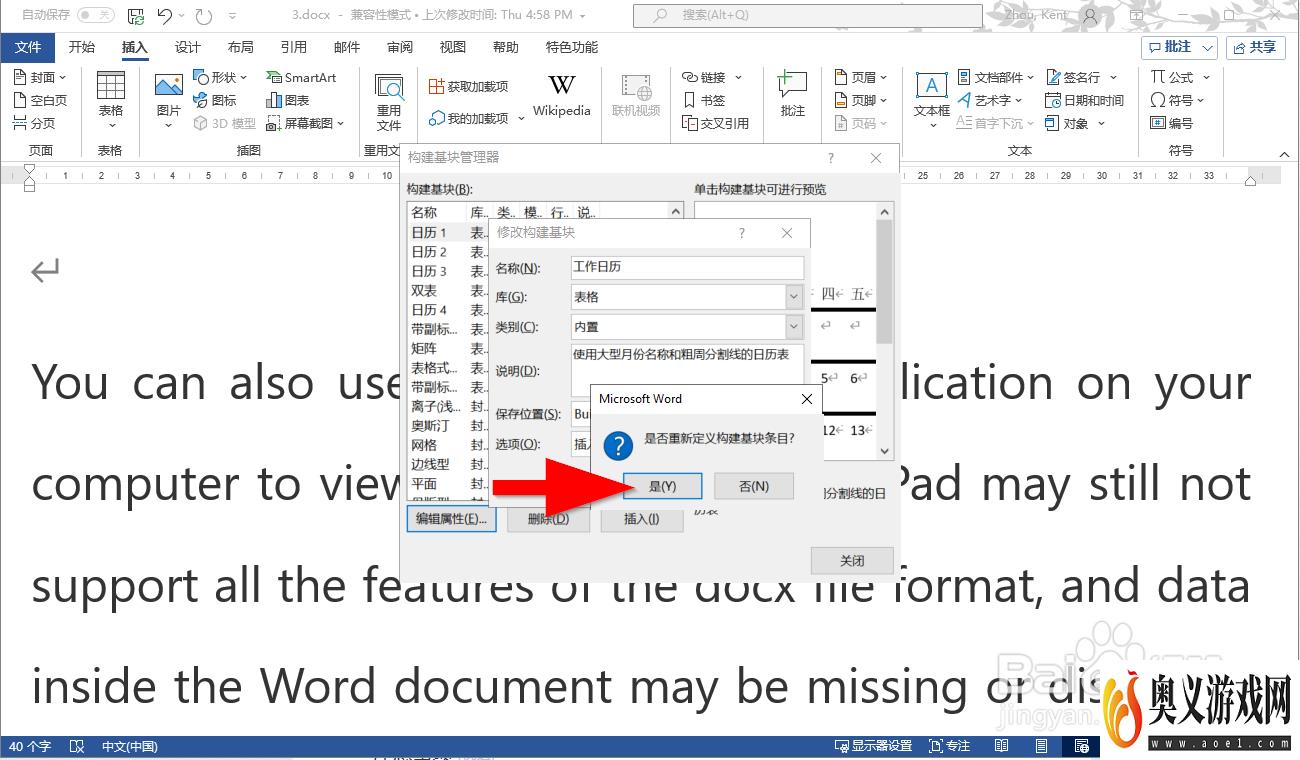The width and height of the screenshot is (1300, 760).
Task: Click Focus (专注) mode in status bar
Action: (949, 746)
